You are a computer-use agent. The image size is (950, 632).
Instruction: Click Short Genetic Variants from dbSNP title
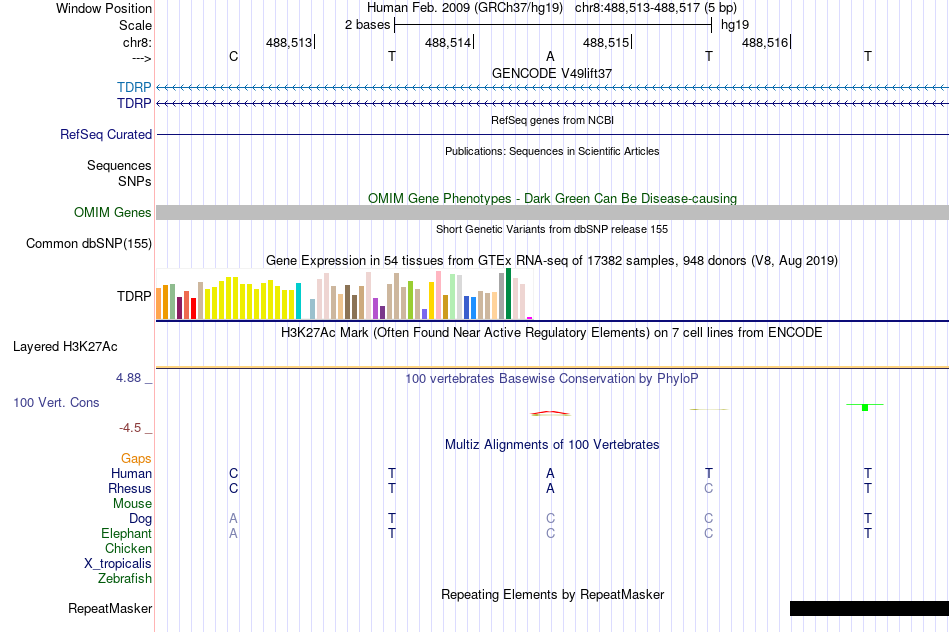click(552, 229)
